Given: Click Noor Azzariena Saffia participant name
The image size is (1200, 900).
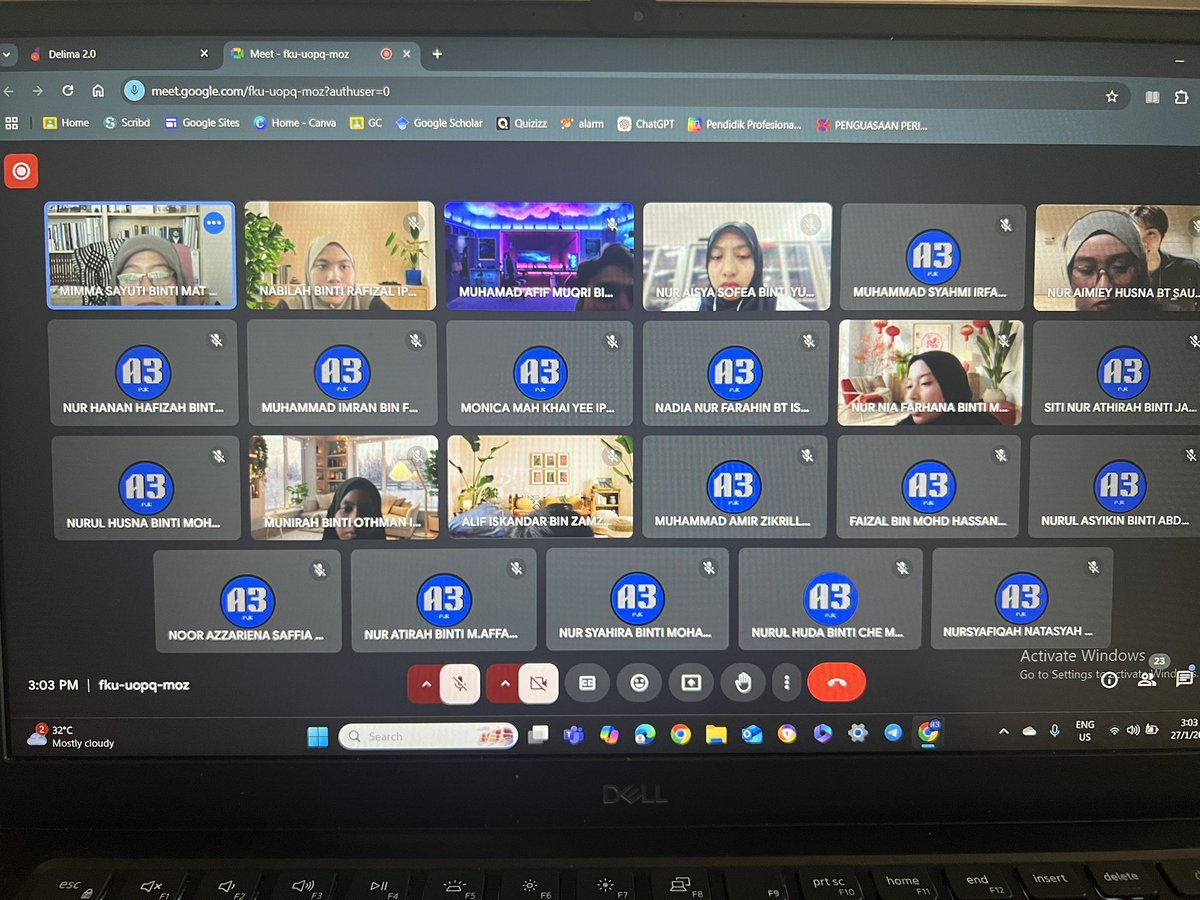Looking at the screenshot, I should click(x=246, y=635).
